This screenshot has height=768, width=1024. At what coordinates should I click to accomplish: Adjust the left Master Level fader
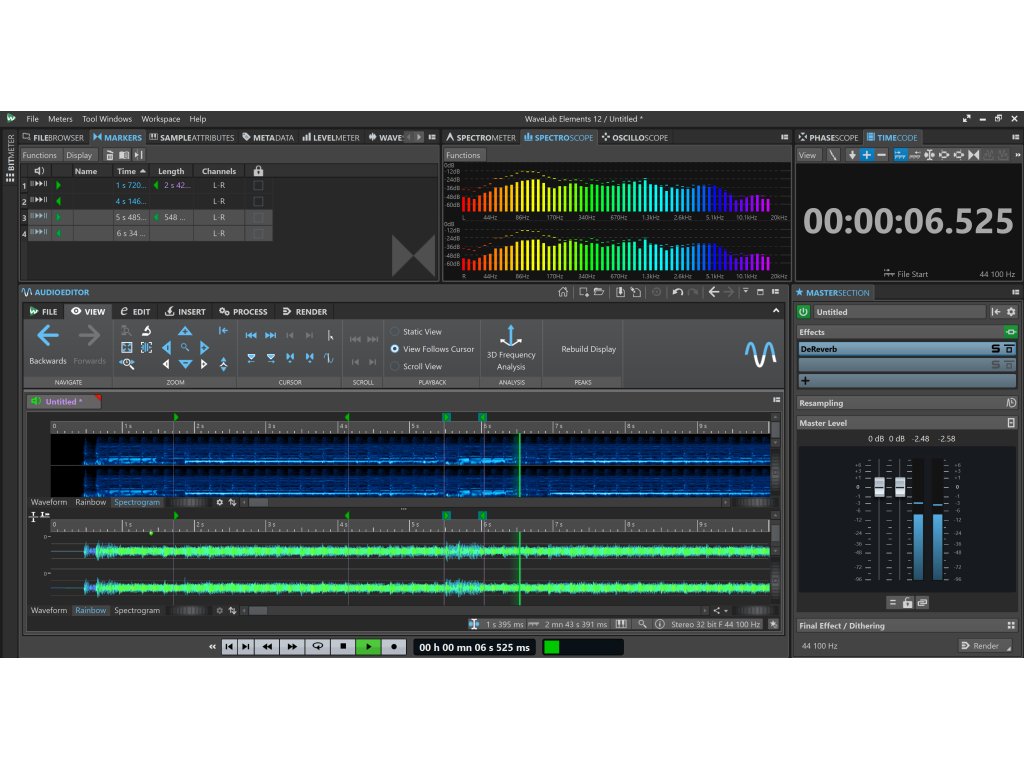(880, 487)
